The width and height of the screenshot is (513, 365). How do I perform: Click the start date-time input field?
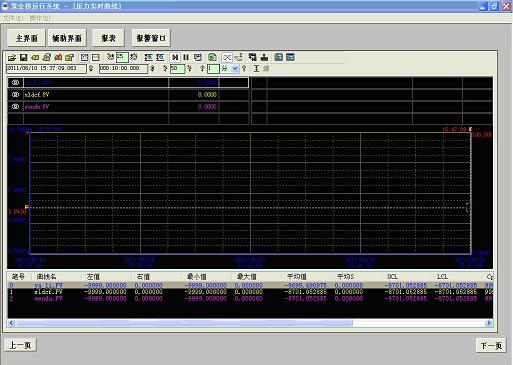(x=46, y=69)
